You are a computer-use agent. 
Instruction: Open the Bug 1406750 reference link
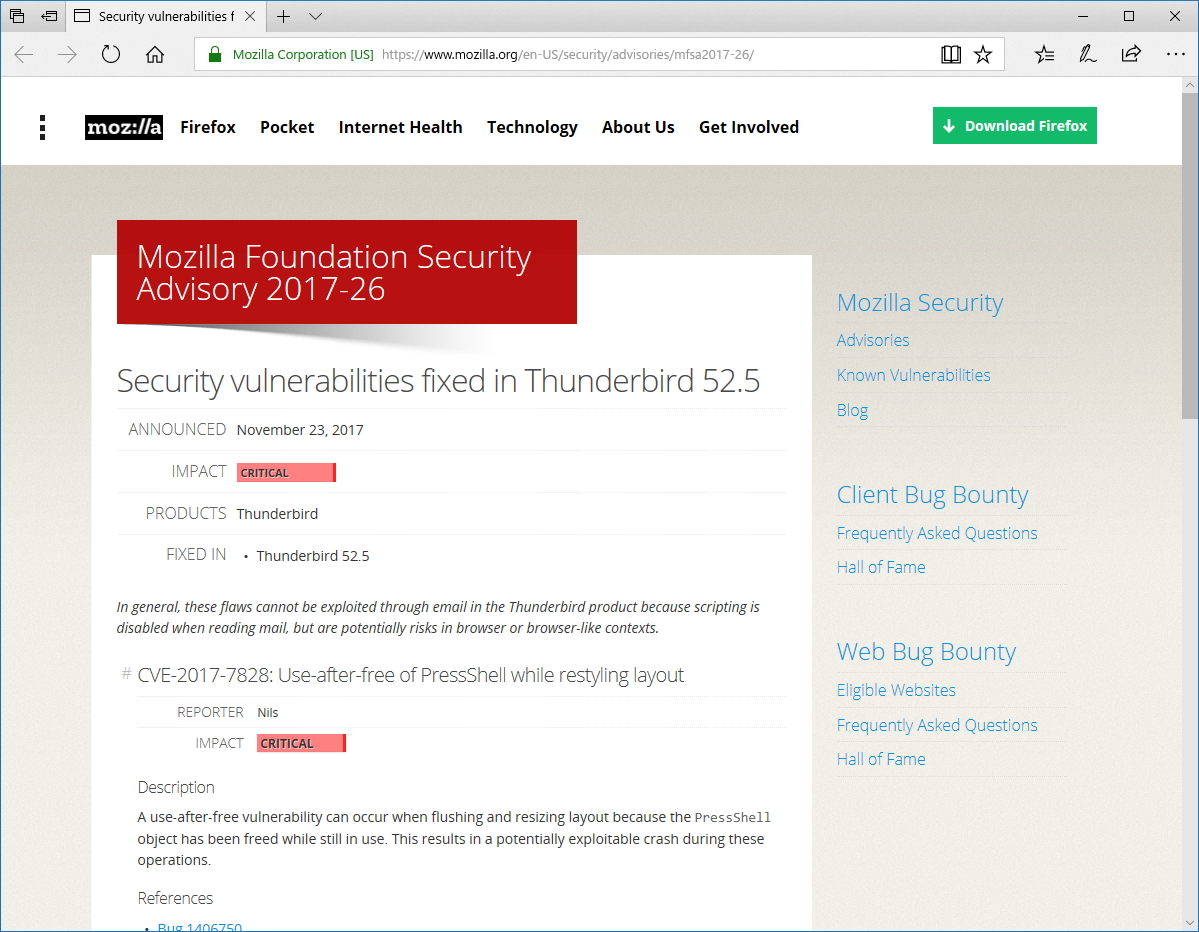(x=200, y=927)
